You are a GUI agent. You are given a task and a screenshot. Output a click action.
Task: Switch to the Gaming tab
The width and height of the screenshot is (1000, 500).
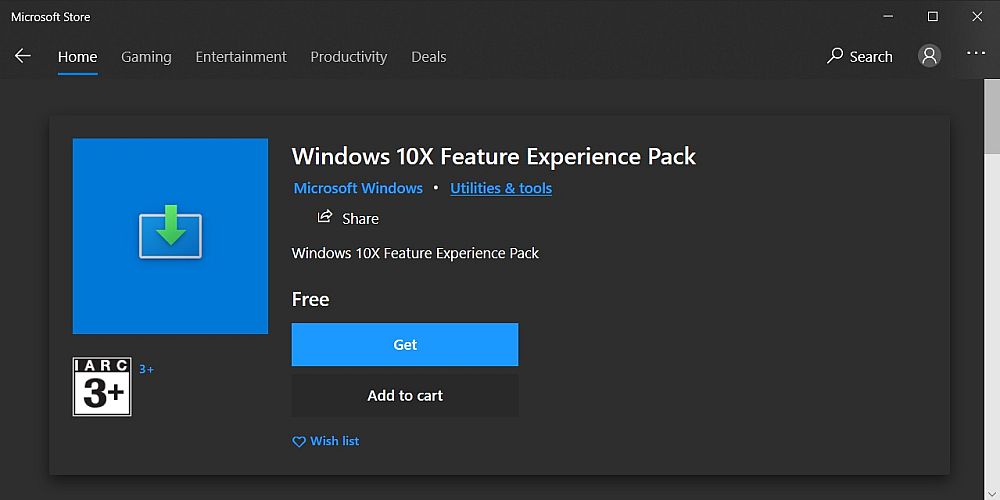[146, 57]
